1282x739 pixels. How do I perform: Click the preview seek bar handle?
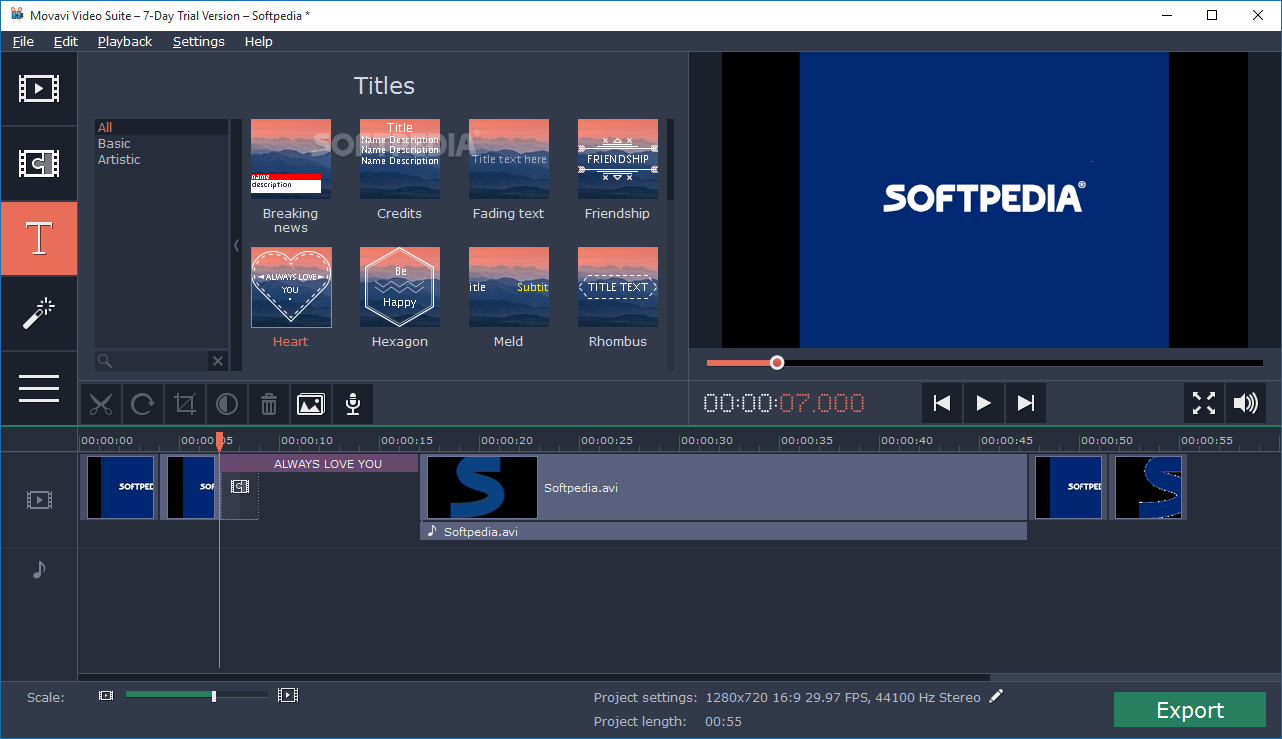[x=777, y=363]
